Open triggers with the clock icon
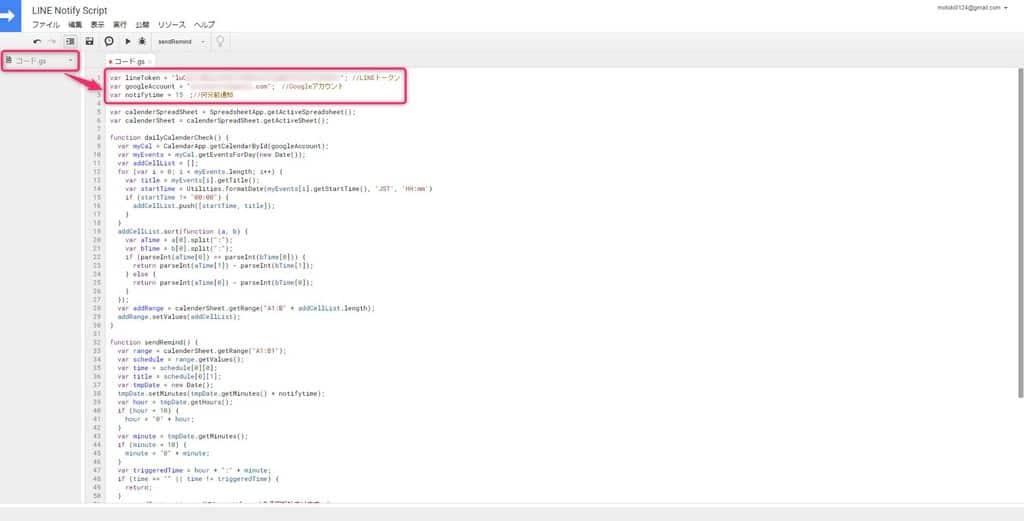Screen dimensions: 1024x521 (x=108, y=42)
